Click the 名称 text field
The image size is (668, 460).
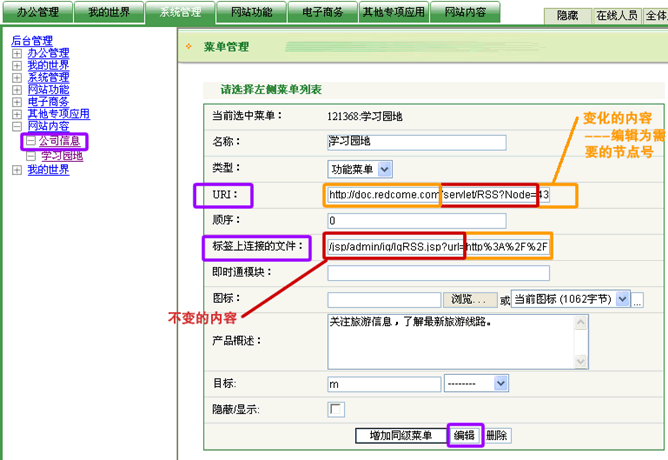[417, 142]
